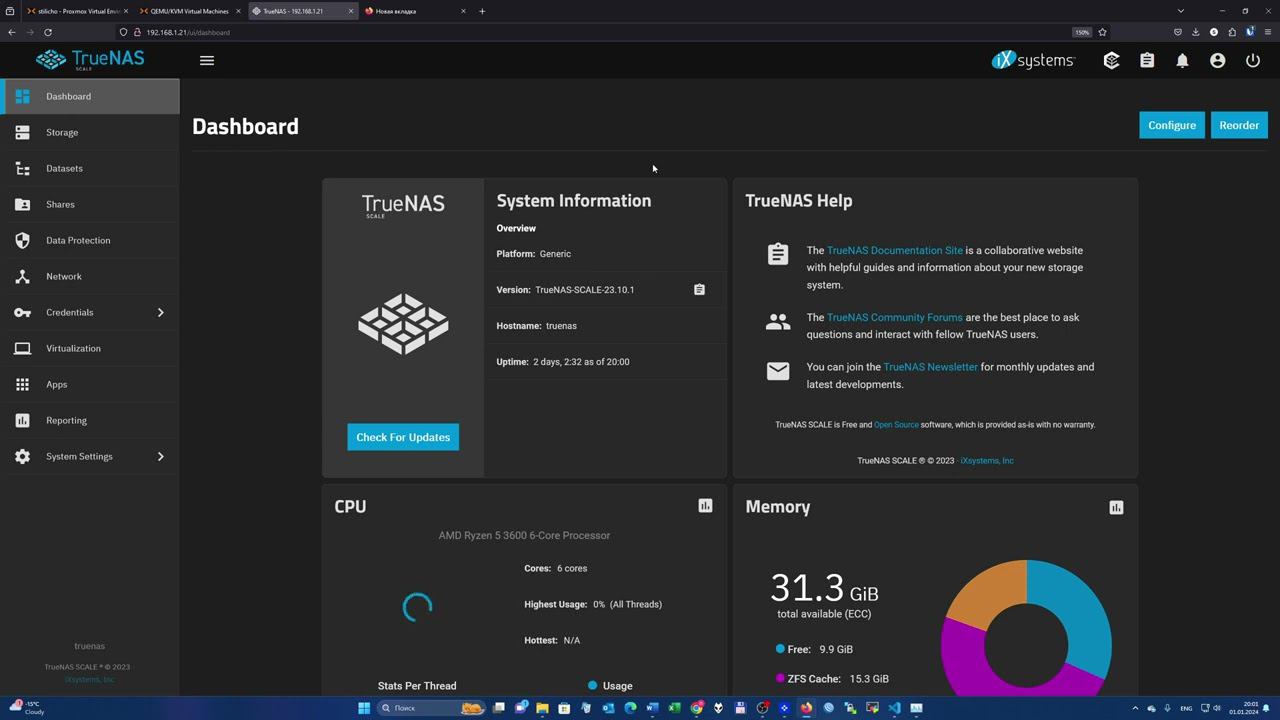Open Memory reports chart icon
Viewport: 1280px width, 720px height.
coord(1116,507)
